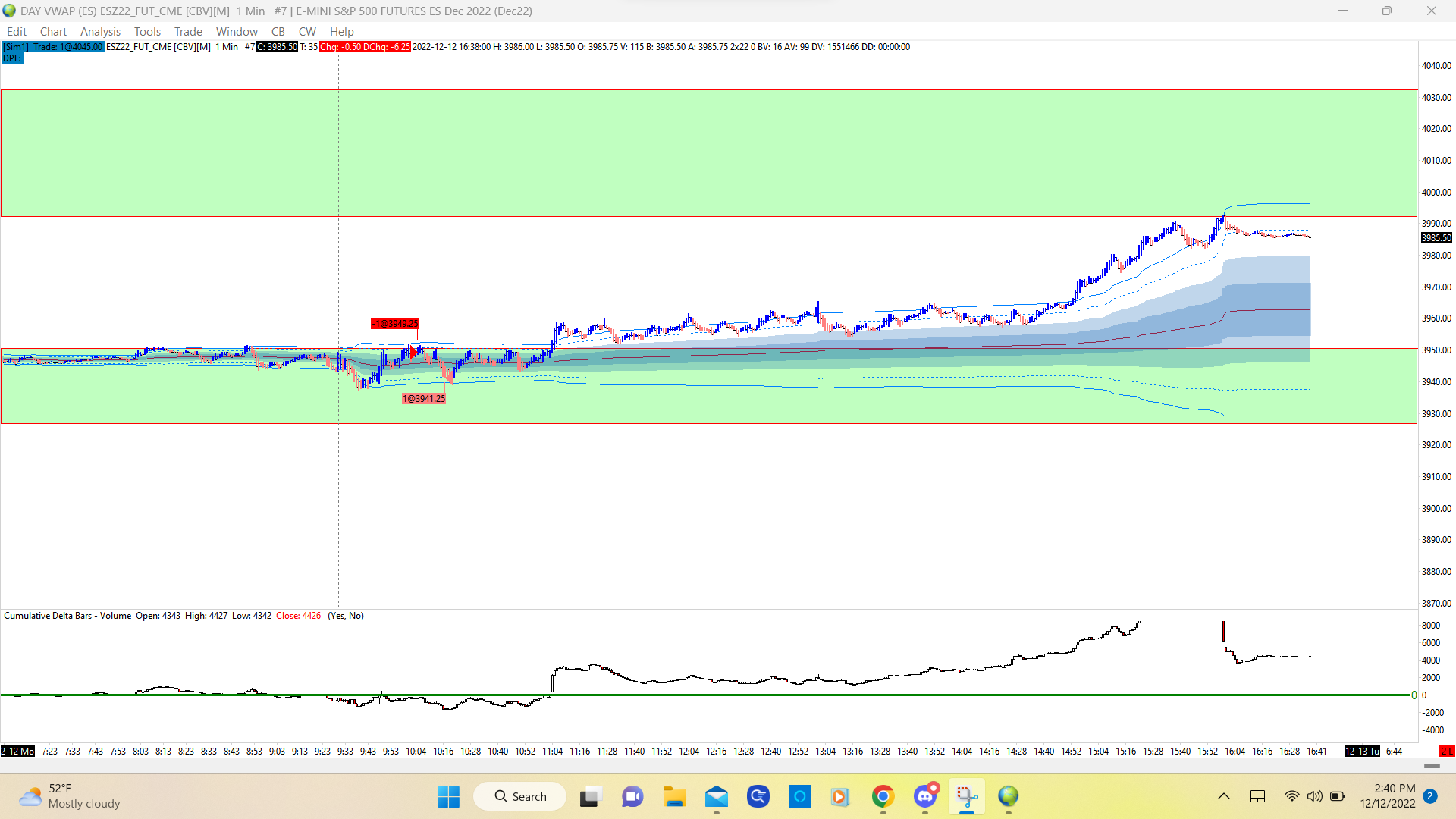The image size is (1456, 819).
Task: Click the globe application icon in title bar
Action: [9, 11]
